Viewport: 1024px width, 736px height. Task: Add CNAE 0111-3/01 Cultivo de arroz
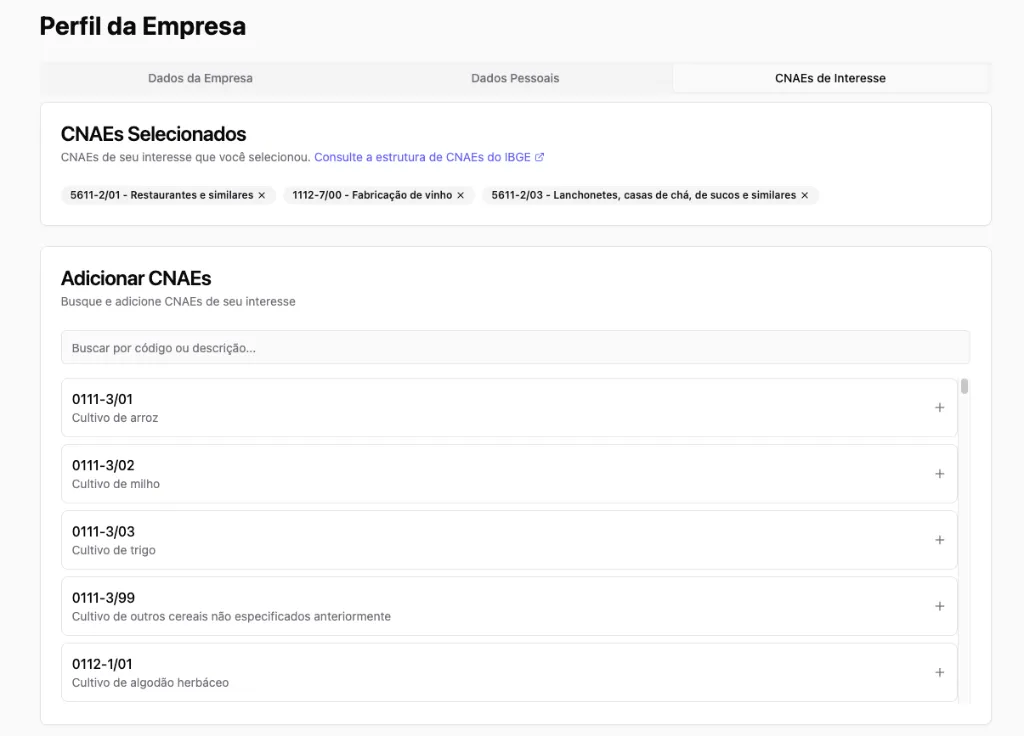[x=939, y=407]
